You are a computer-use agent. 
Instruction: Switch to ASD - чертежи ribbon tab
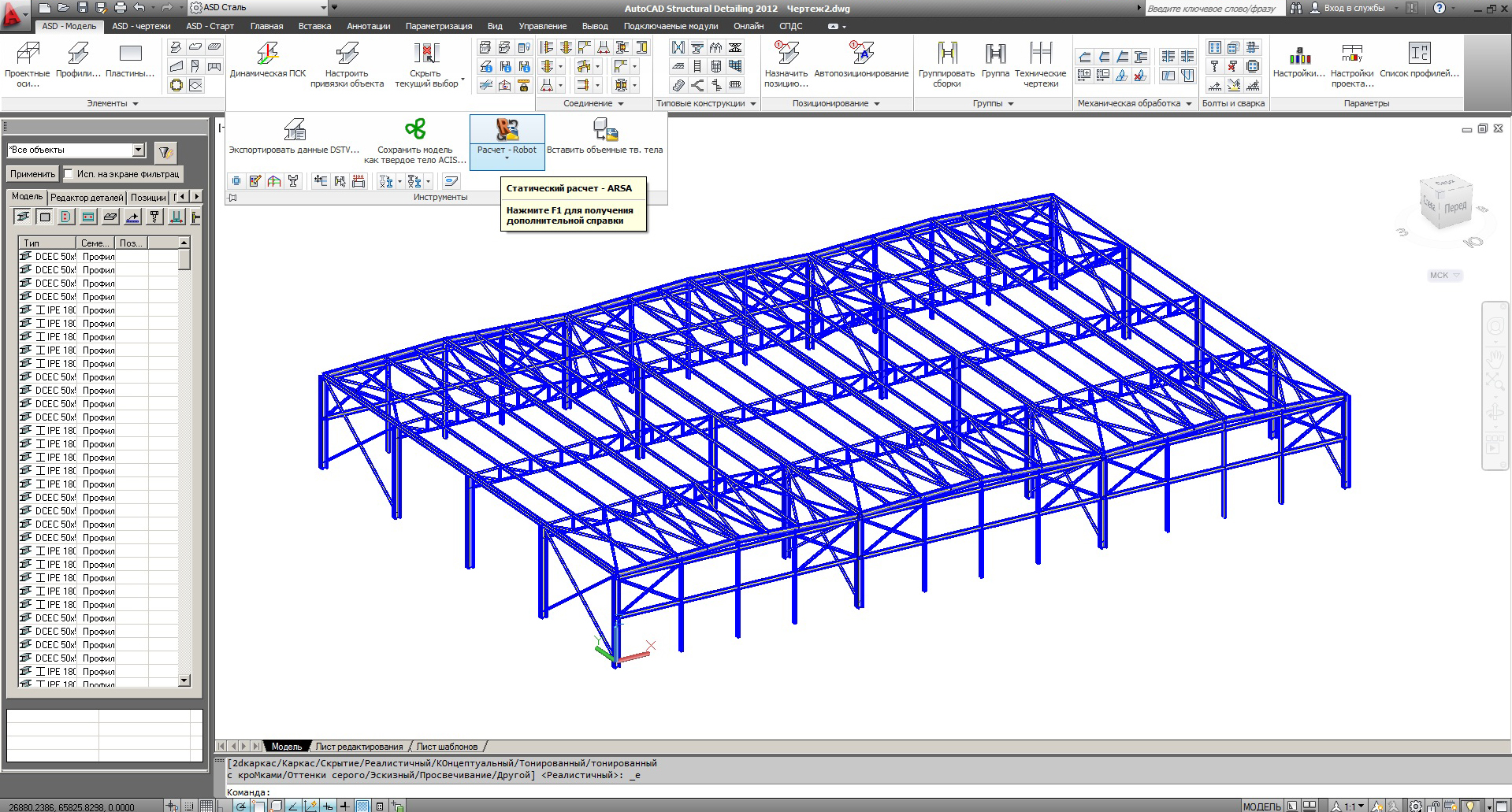click(141, 26)
